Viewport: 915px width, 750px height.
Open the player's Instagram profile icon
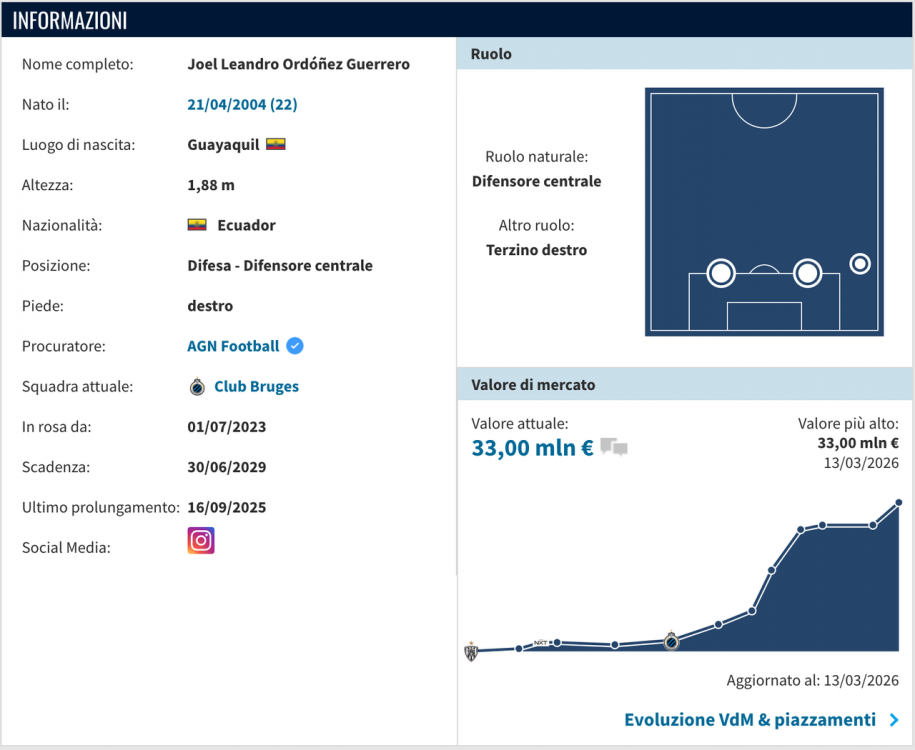click(200, 540)
